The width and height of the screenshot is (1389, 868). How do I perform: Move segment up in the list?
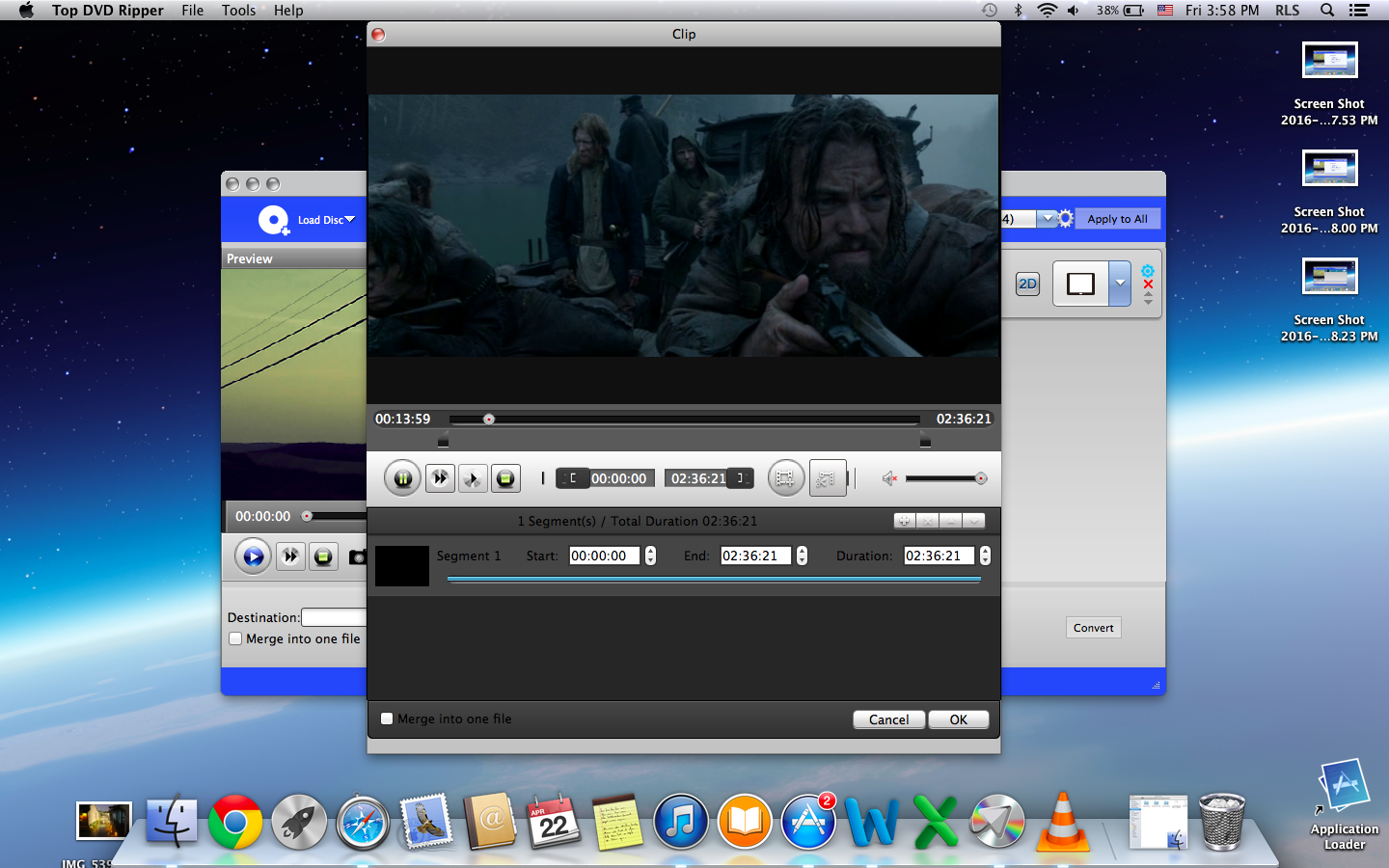click(950, 521)
